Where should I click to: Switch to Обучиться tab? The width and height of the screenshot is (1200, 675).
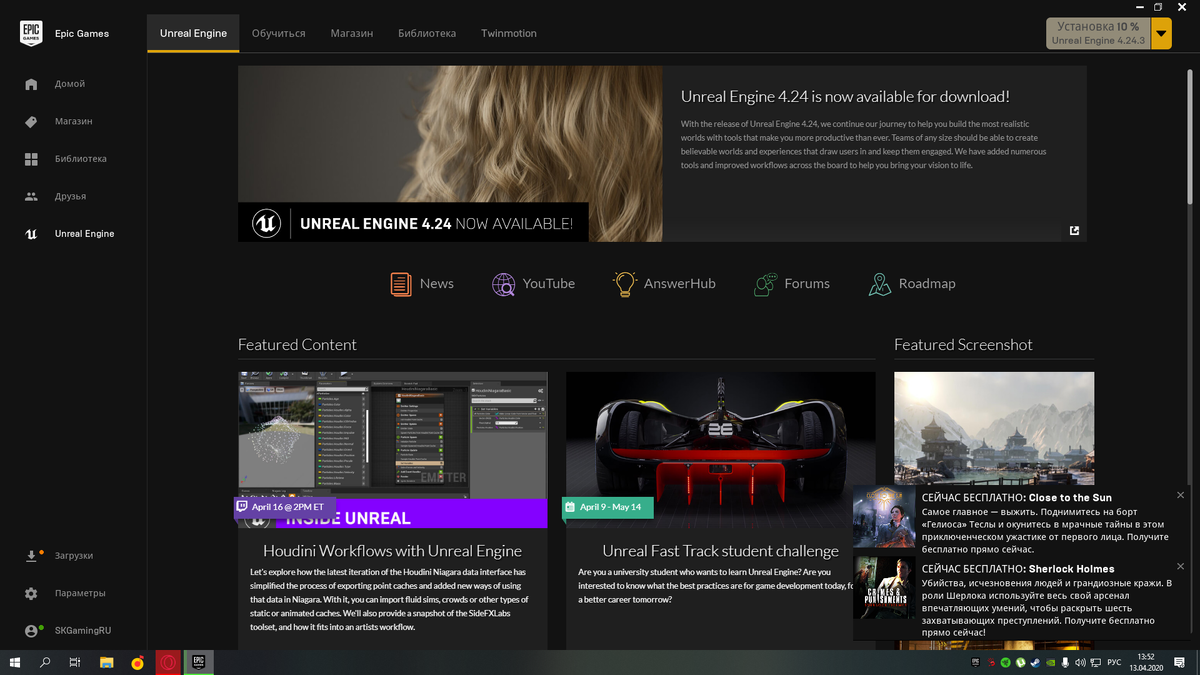279,33
